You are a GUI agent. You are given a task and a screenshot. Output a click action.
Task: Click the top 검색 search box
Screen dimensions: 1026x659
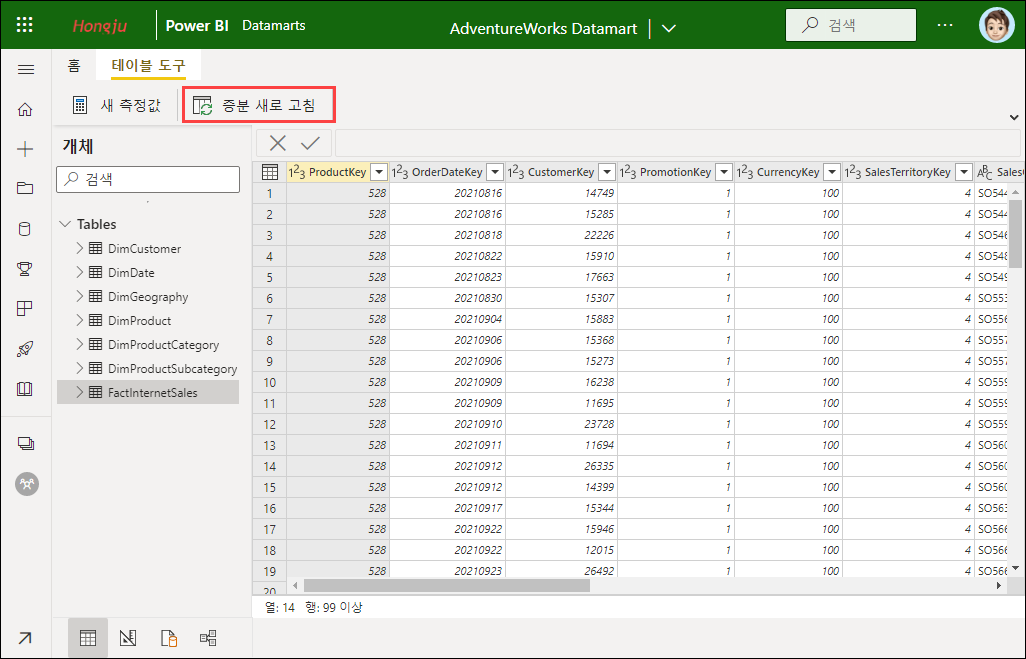point(851,26)
